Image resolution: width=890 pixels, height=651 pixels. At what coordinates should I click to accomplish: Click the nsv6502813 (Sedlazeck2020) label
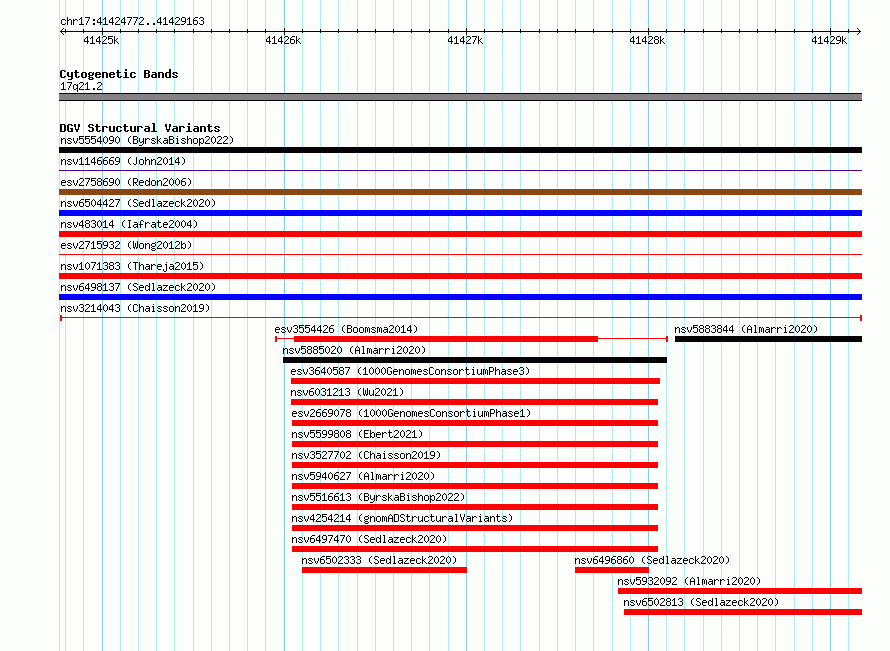point(701,602)
